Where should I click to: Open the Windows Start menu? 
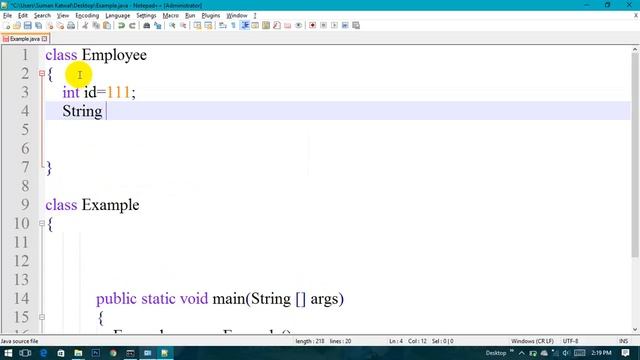8,353
